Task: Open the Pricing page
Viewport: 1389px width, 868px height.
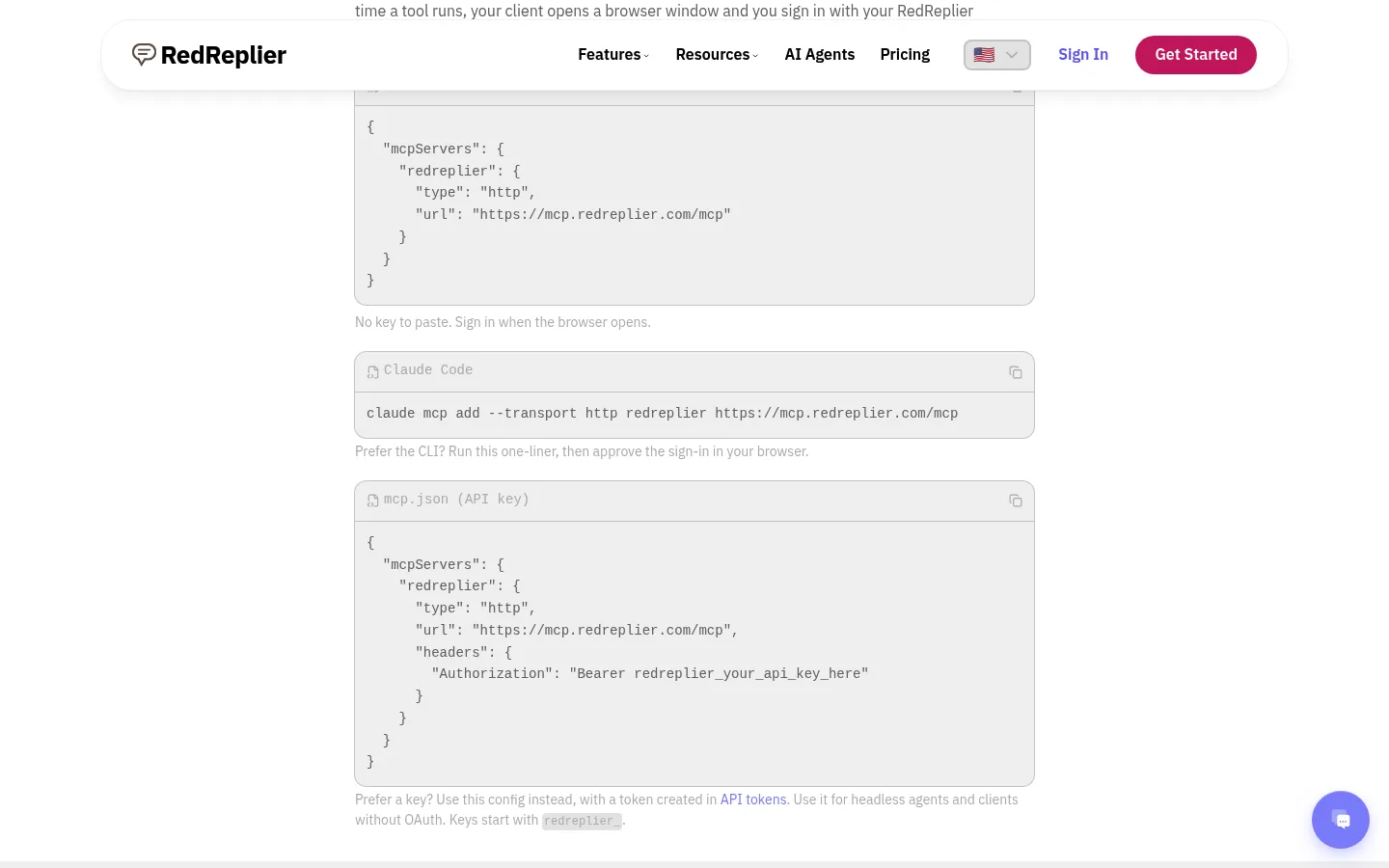Action: (905, 55)
